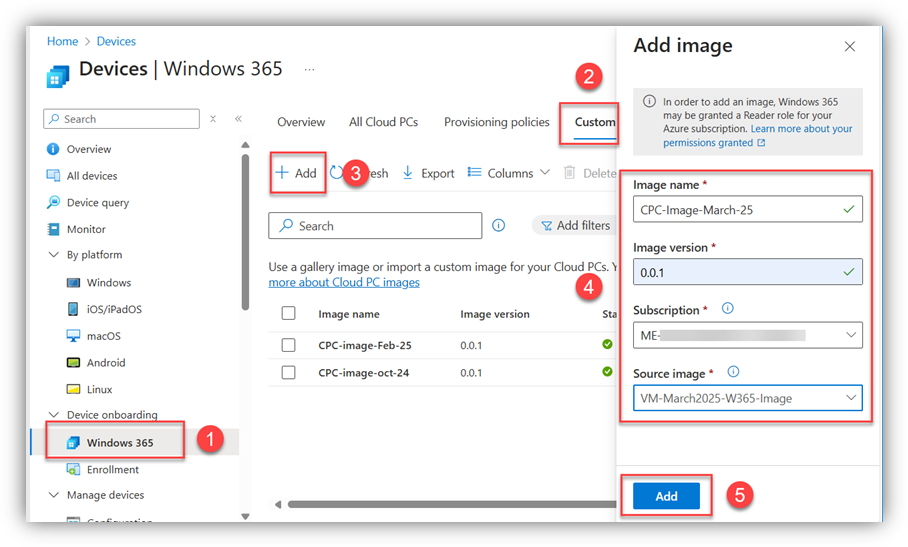Viewport: 908px width, 547px height.
Task: Click the horizontal scrollbar left arrow
Action: pos(278,505)
